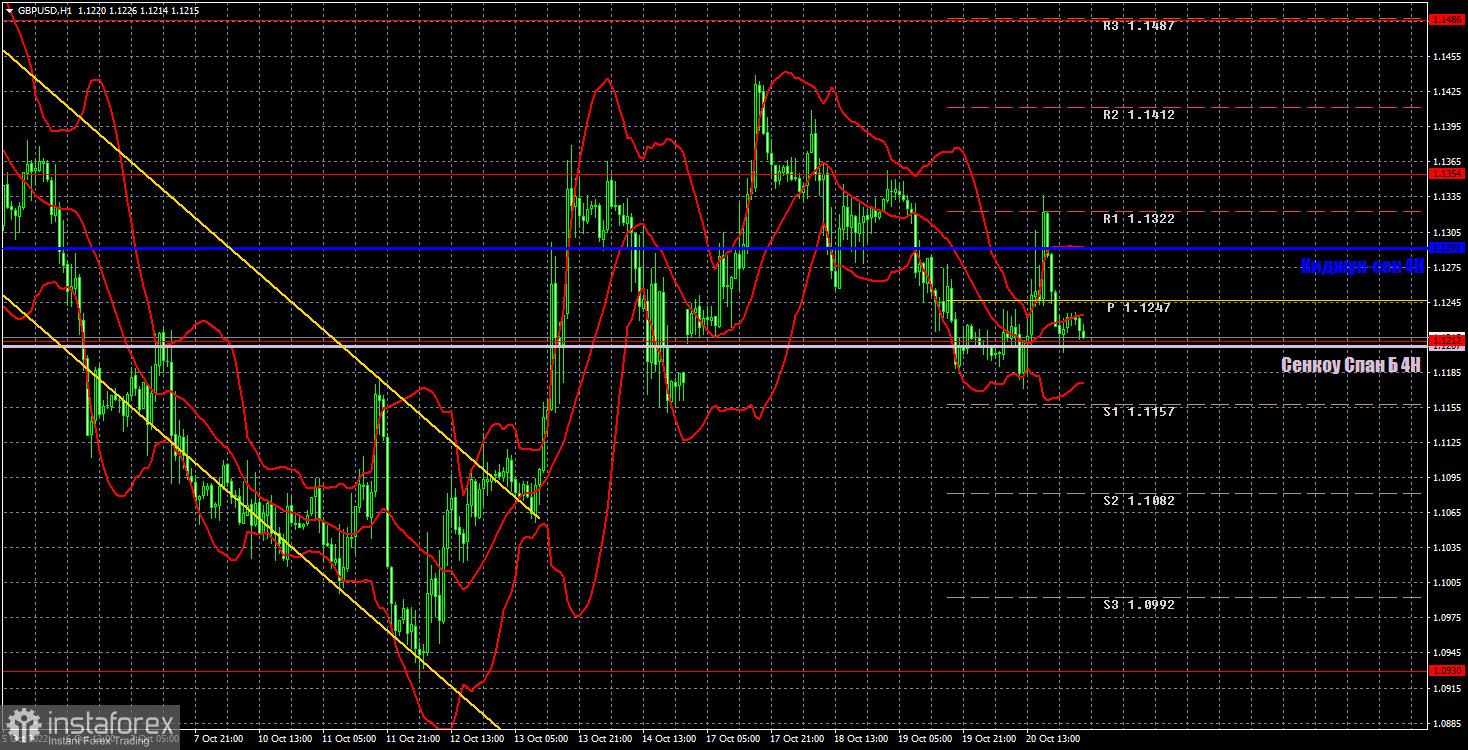This screenshot has width=1468, height=750.
Task: Select the R3 1.1487 pivot label
Action: [x=1138, y=26]
